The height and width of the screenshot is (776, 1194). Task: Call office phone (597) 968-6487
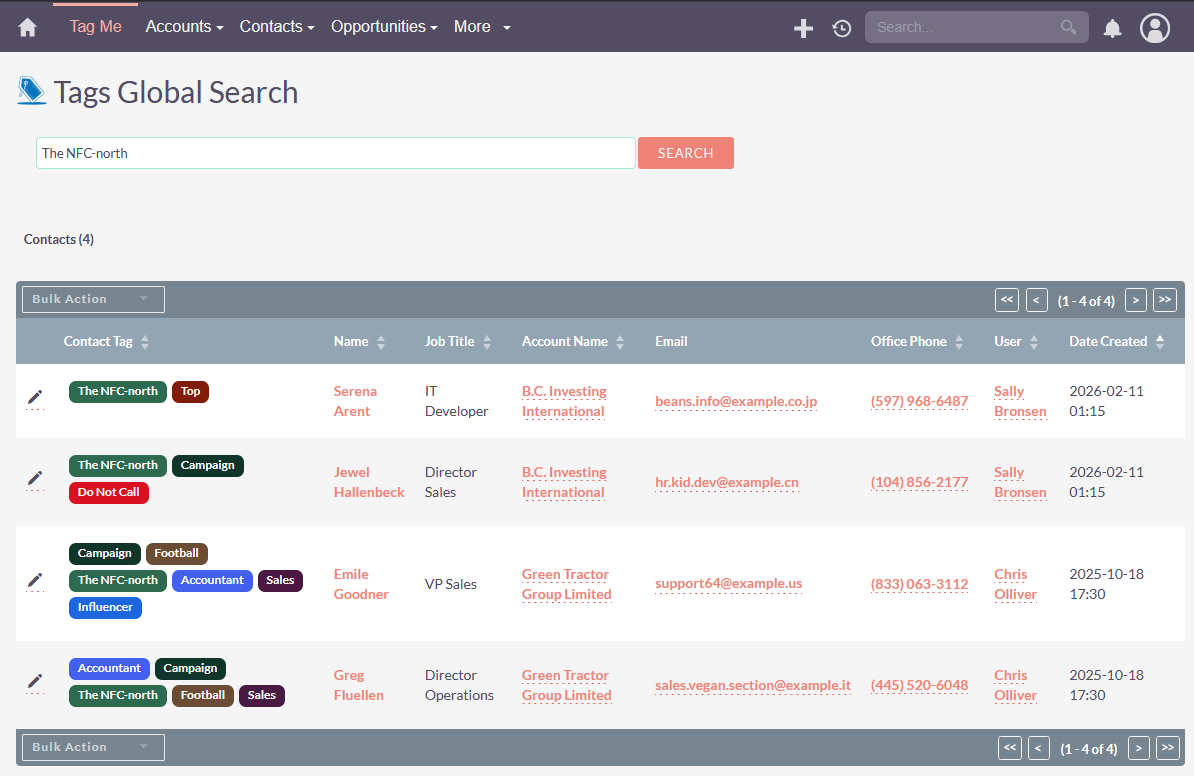point(919,401)
